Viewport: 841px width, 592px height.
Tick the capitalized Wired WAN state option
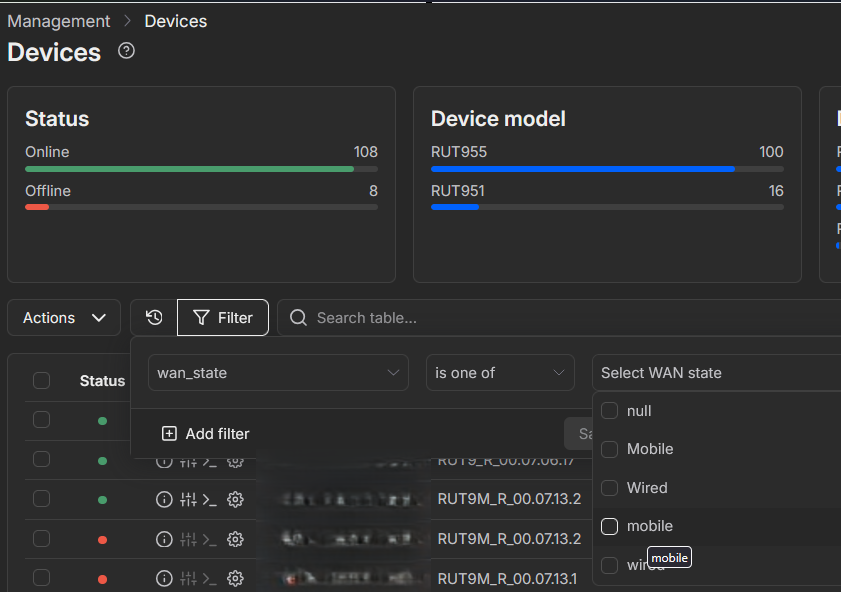[609, 488]
